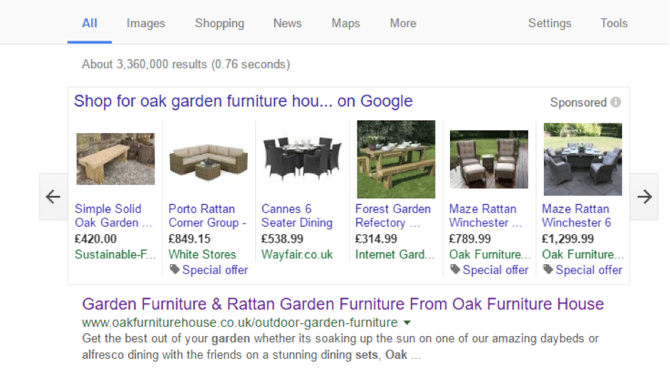Image resolution: width=670 pixels, height=383 pixels.
Task: Click the tag icon under Maze Rattan Winchester 6
Action: (548, 269)
